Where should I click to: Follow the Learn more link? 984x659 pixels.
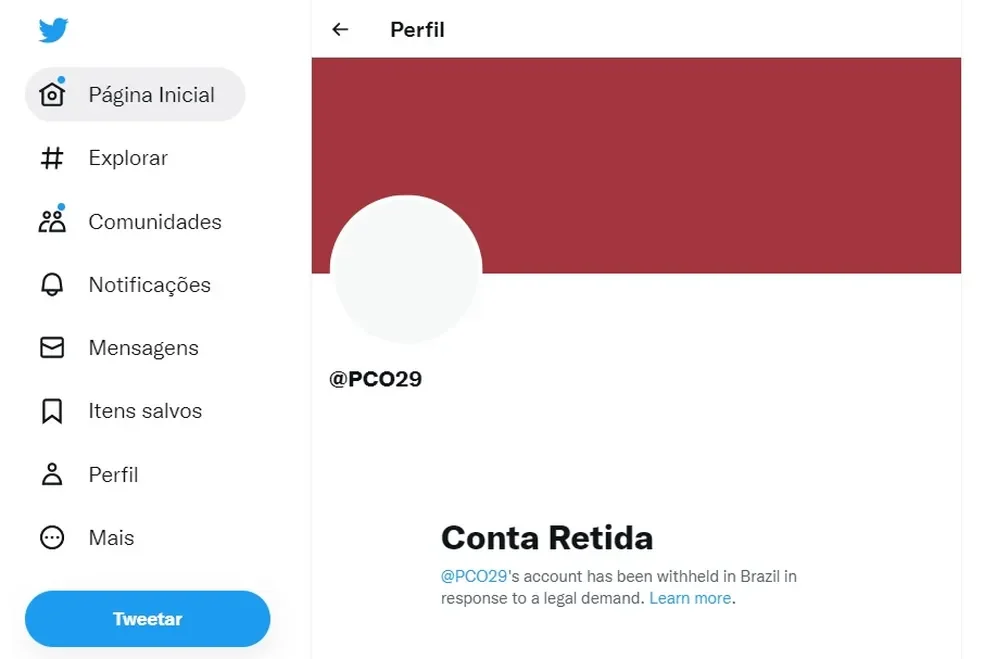tap(690, 598)
